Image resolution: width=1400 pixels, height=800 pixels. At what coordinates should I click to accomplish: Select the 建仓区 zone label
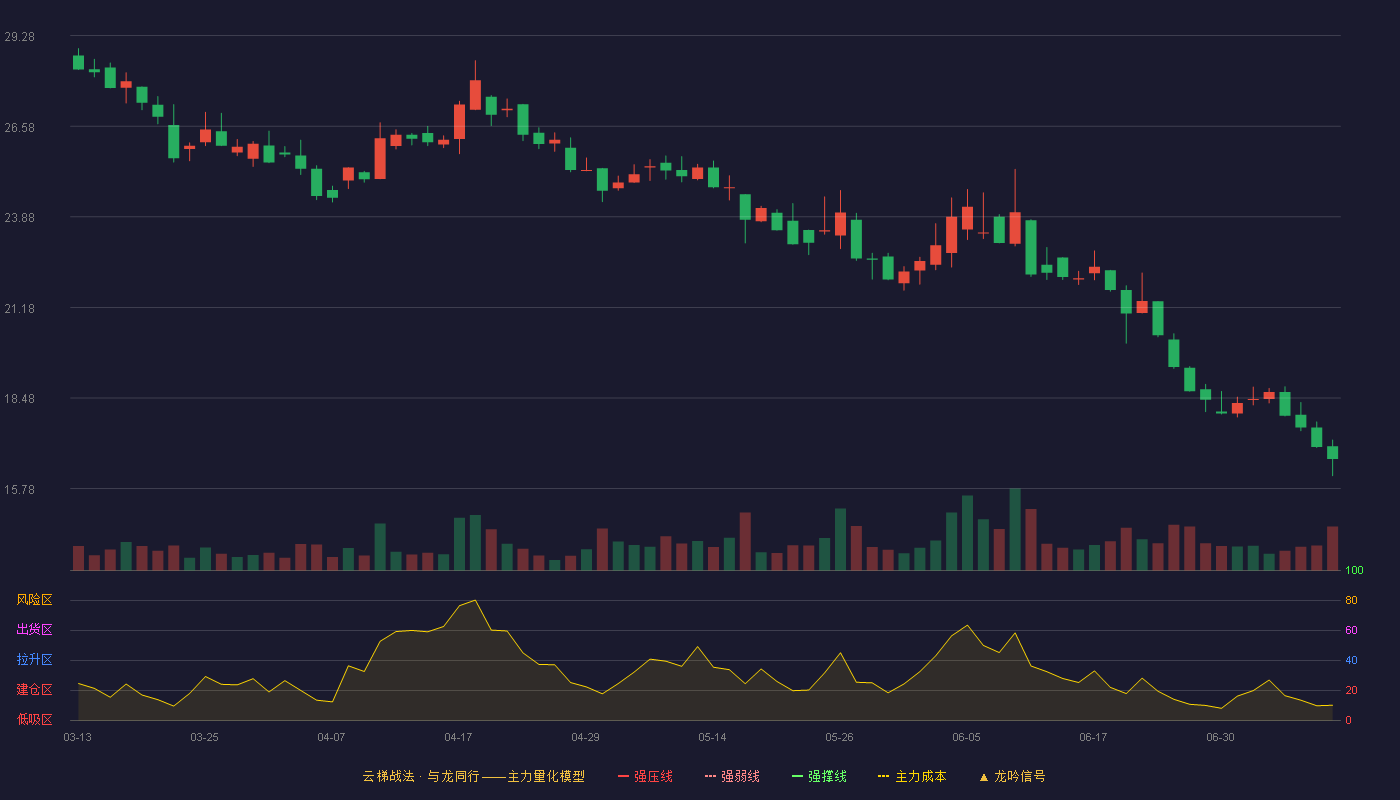tap(34, 690)
